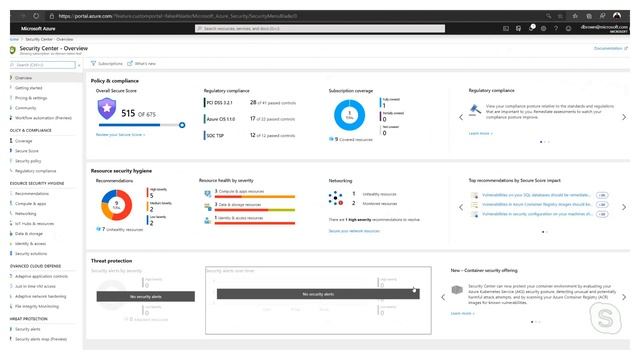
Task: Open the help question mark icon
Action: coord(556,28)
